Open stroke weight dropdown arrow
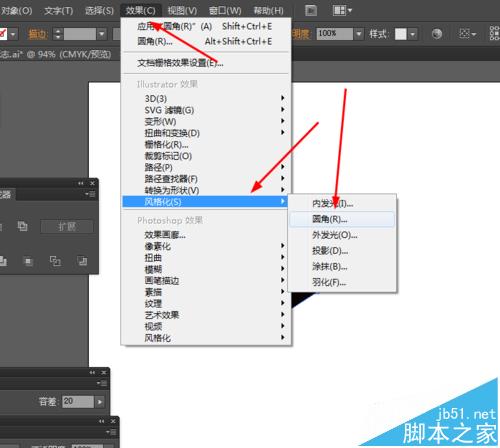The image size is (500, 448). coord(102,34)
